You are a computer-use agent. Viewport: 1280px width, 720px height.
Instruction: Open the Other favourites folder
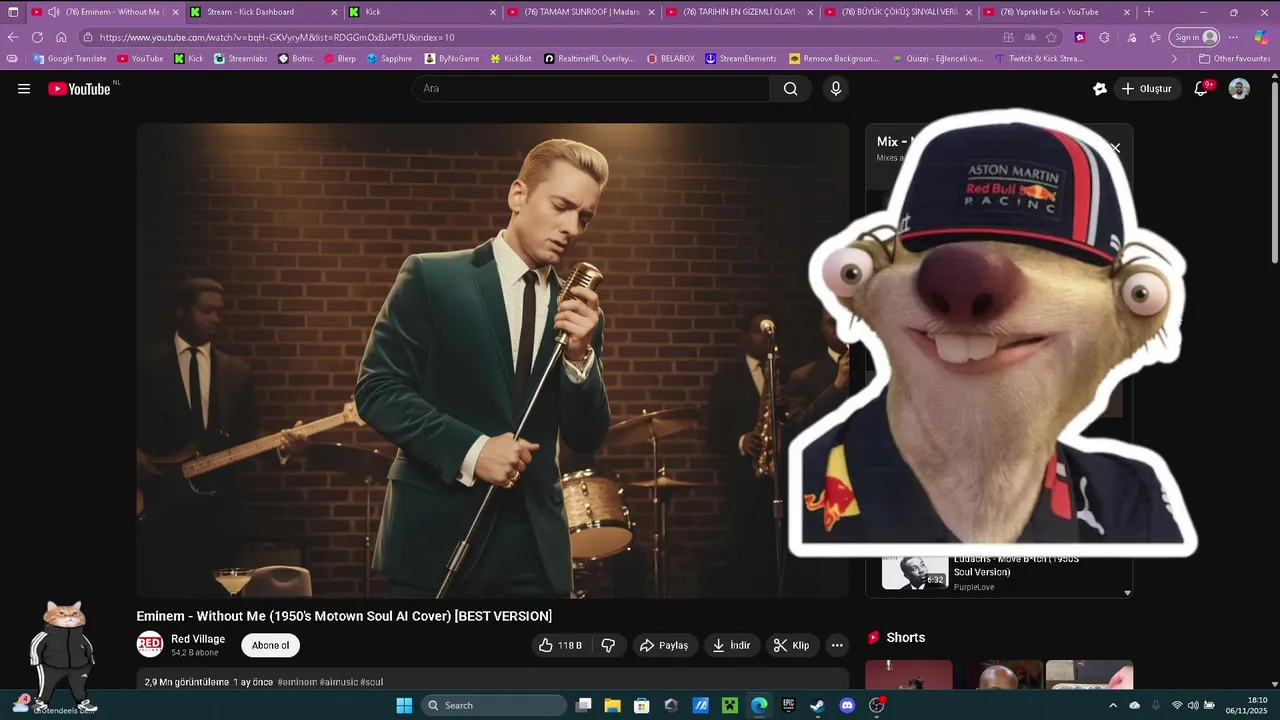point(1235,59)
